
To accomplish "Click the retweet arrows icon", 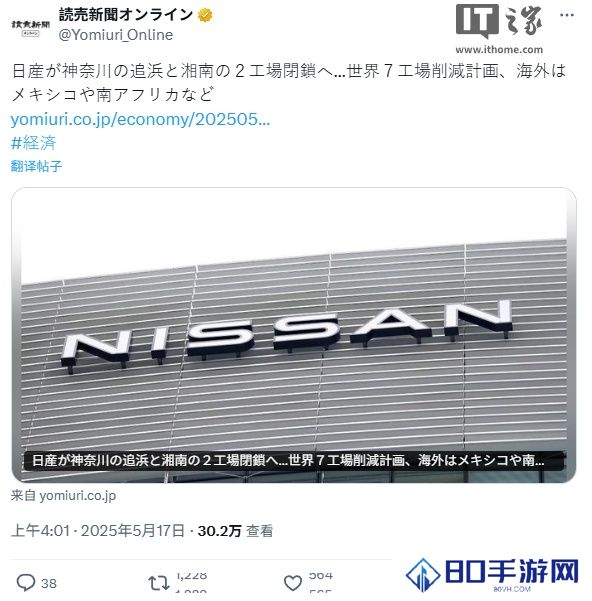I will pos(159,583).
